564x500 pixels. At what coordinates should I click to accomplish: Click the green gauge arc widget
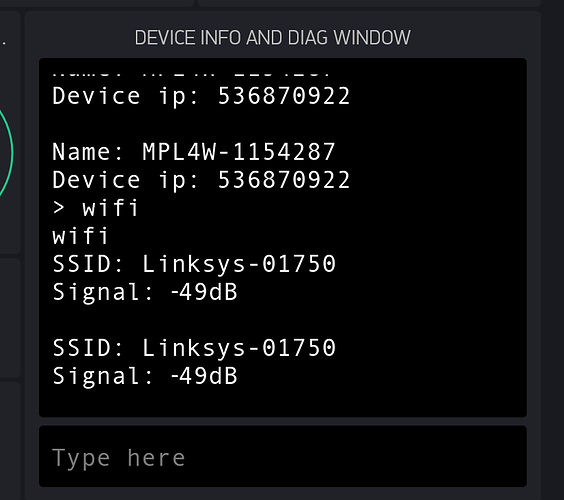click(x=8, y=151)
